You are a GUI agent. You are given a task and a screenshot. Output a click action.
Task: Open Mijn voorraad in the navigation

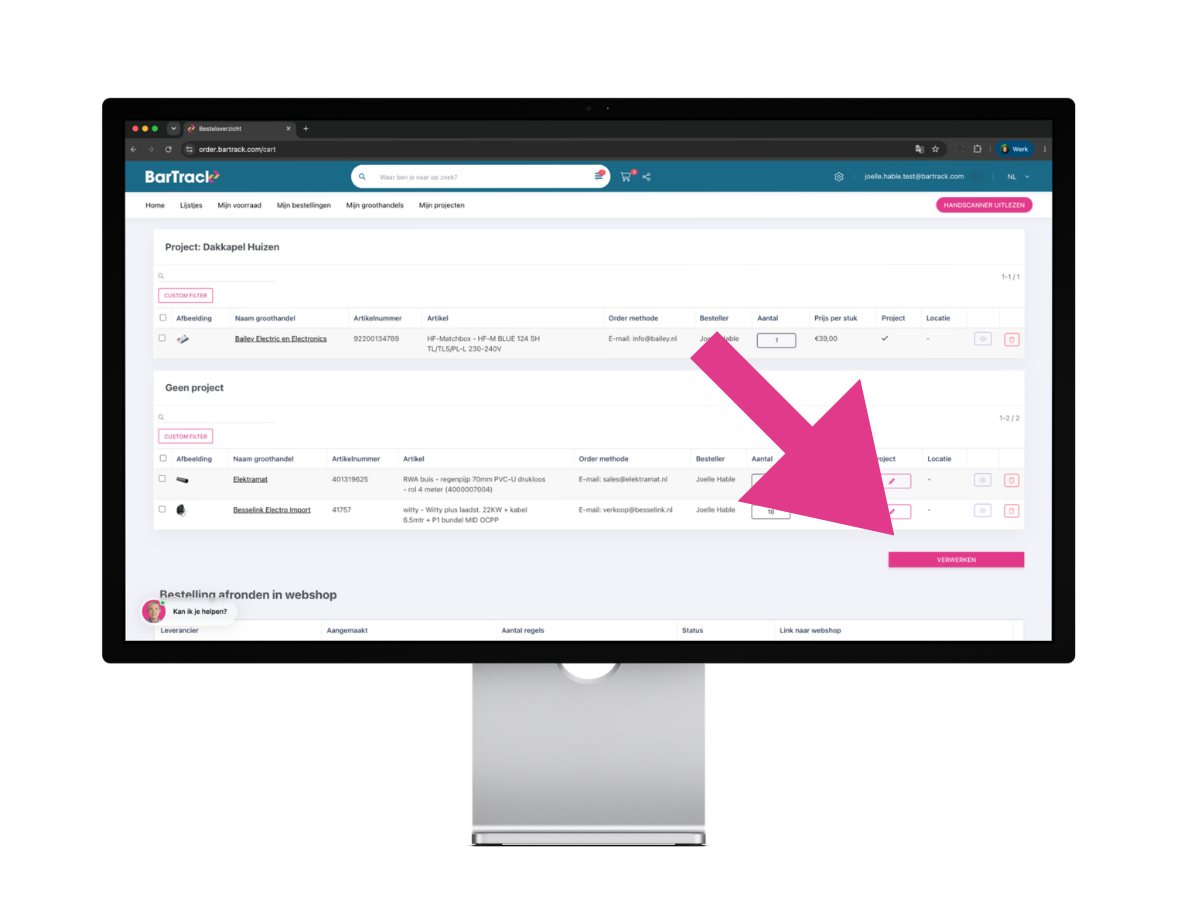239,205
